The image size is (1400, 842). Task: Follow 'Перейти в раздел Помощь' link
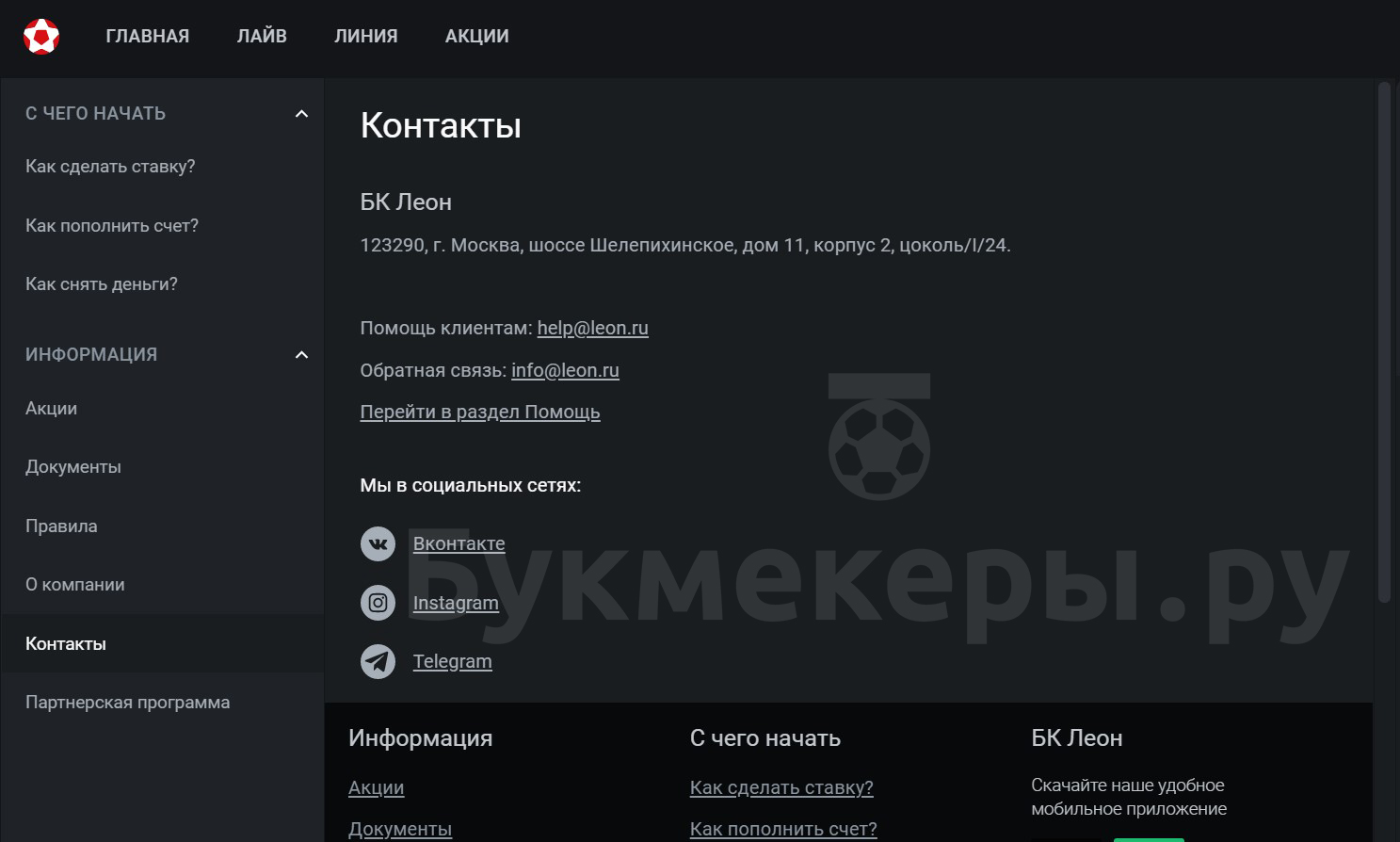coord(479,412)
